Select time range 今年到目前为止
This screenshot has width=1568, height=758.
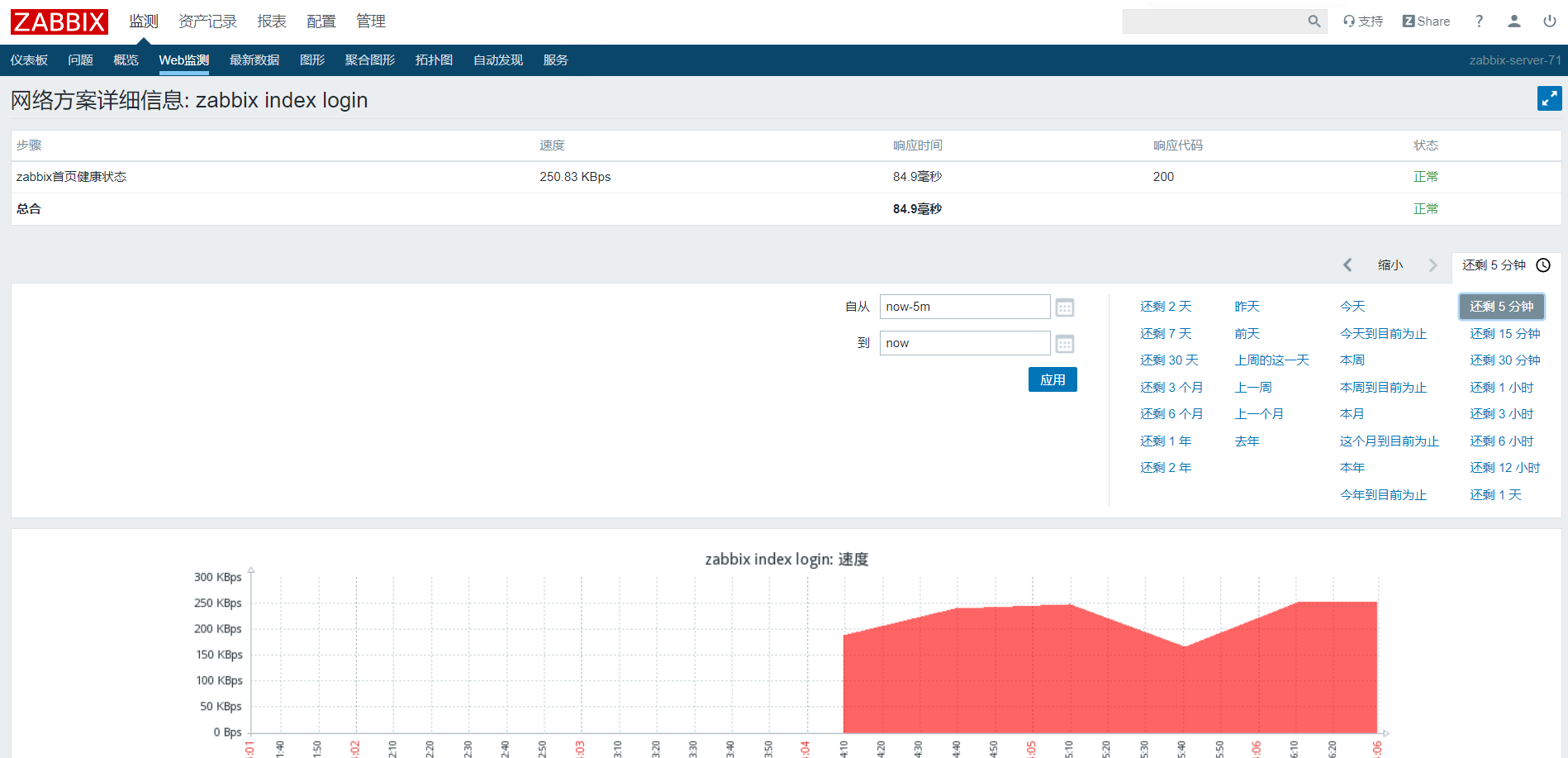(1383, 495)
